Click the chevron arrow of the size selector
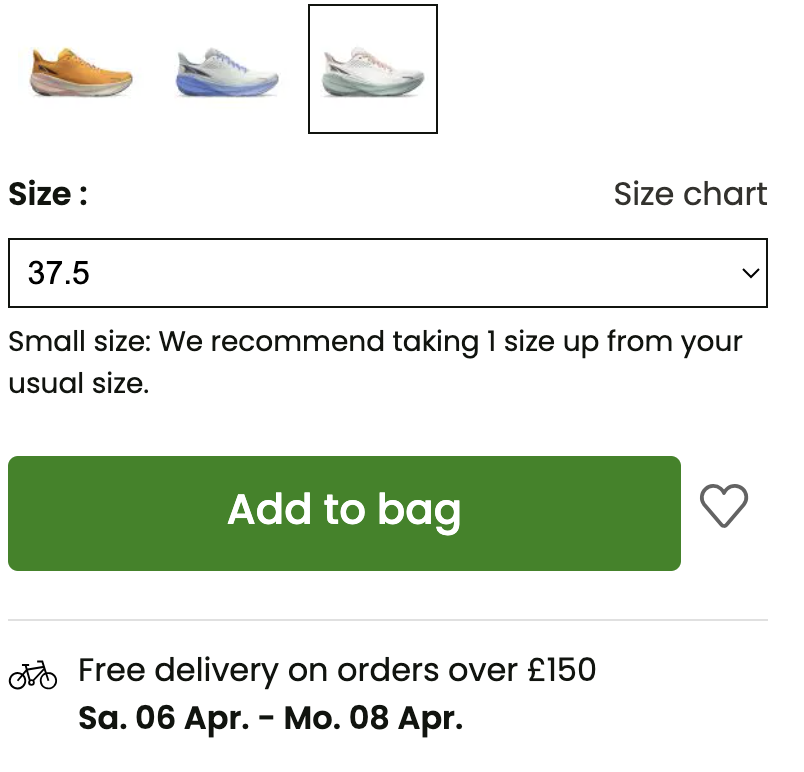 pyautogui.click(x=751, y=273)
